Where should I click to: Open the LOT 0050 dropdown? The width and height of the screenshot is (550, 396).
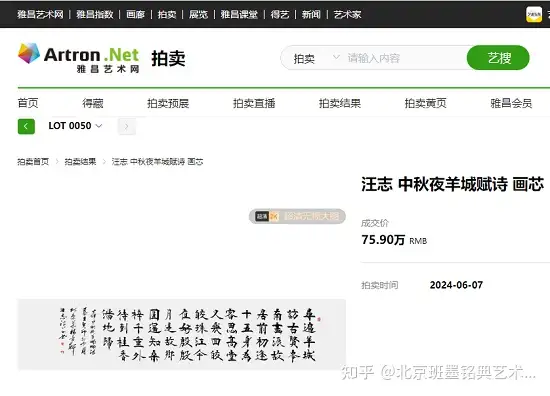[x=75, y=126]
